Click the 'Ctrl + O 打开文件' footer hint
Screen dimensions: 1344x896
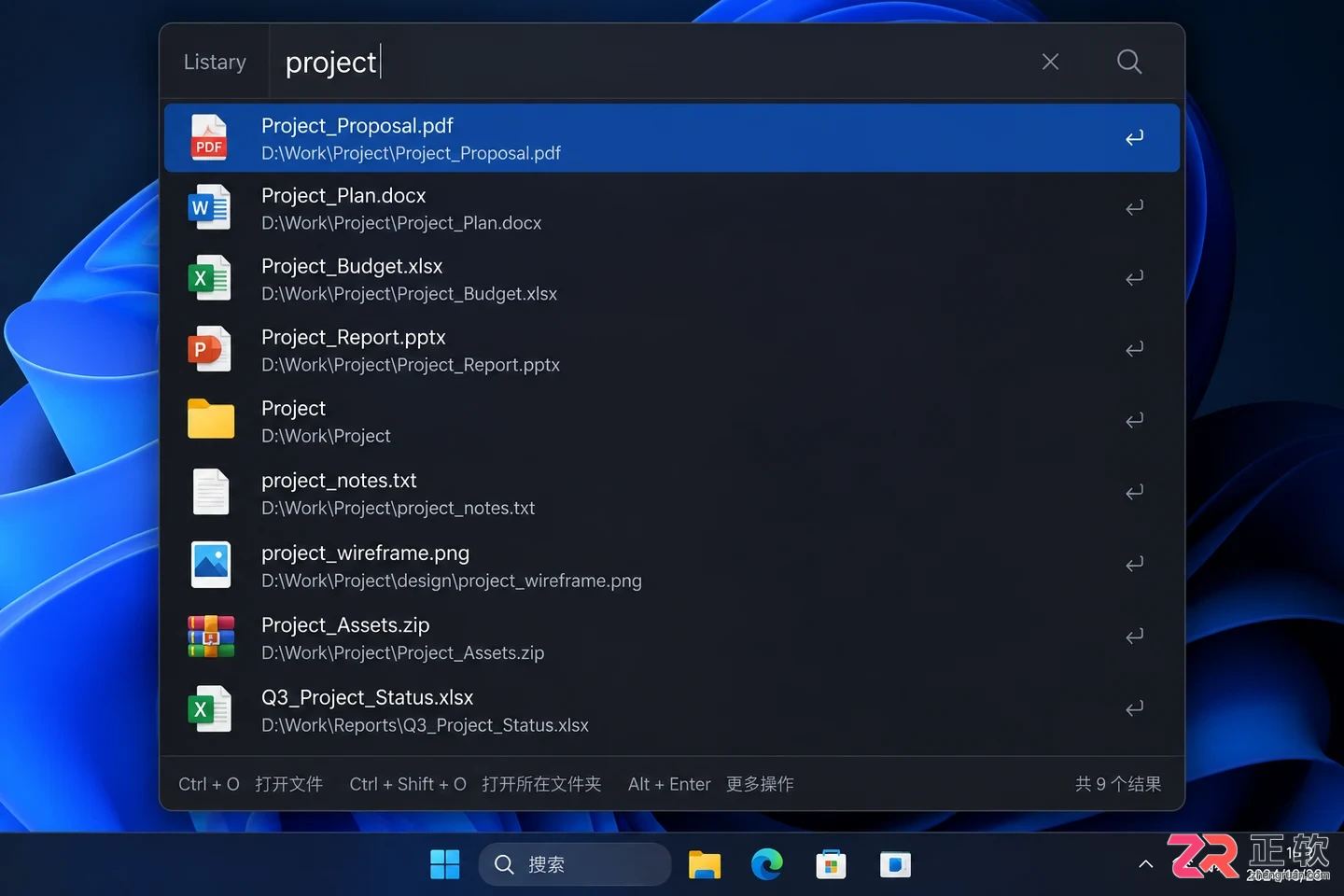pyautogui.click(x=251, y=784)
